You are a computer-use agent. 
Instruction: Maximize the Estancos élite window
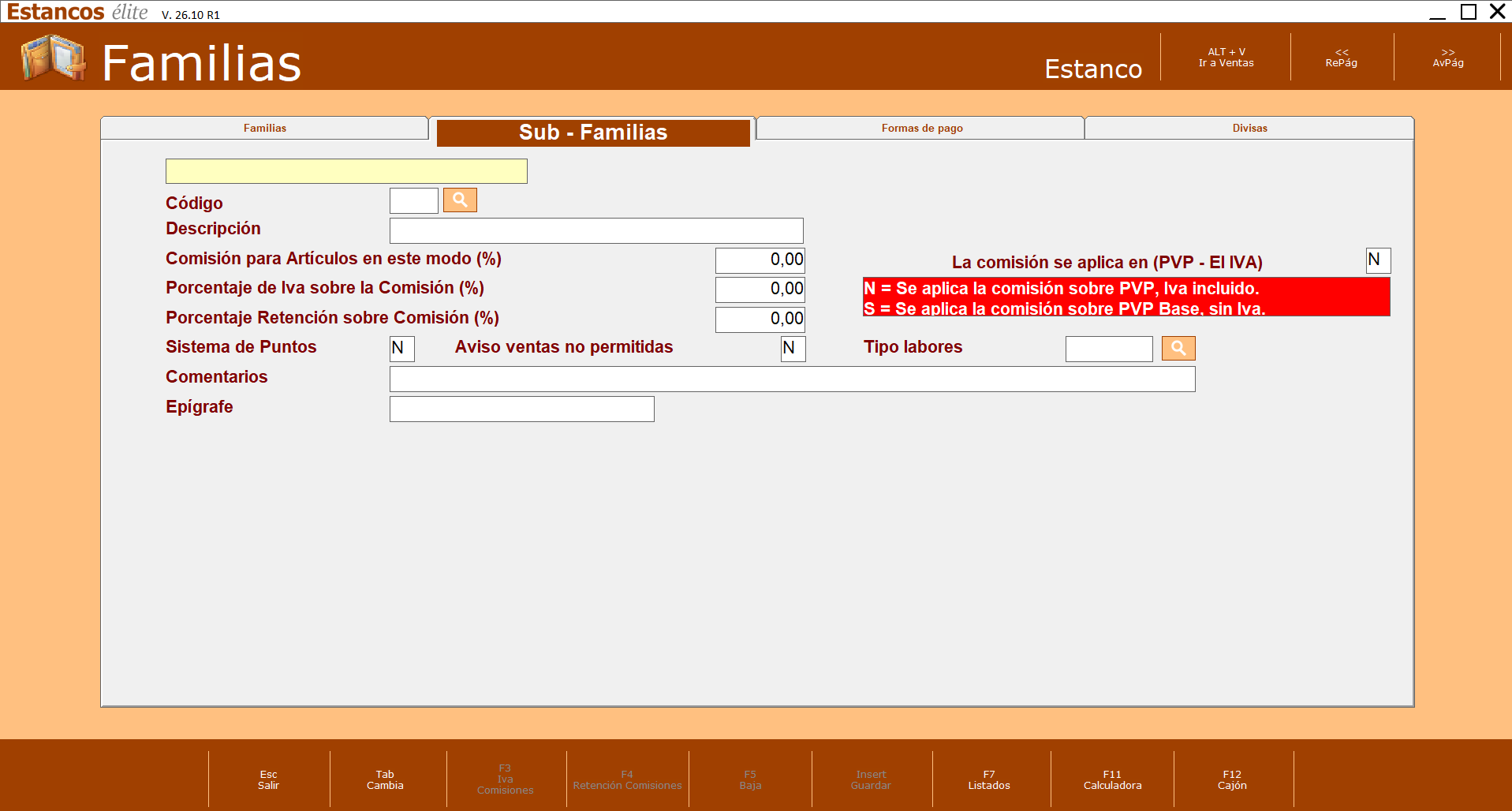pyautogui.click(x=1469, y=11)
